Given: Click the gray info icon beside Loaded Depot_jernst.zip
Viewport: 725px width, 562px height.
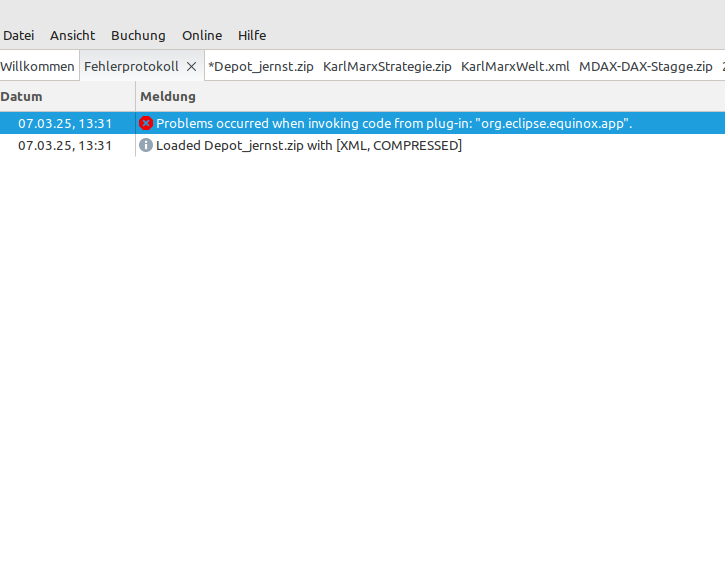Looking at the screenshot, I should point(146,145).
